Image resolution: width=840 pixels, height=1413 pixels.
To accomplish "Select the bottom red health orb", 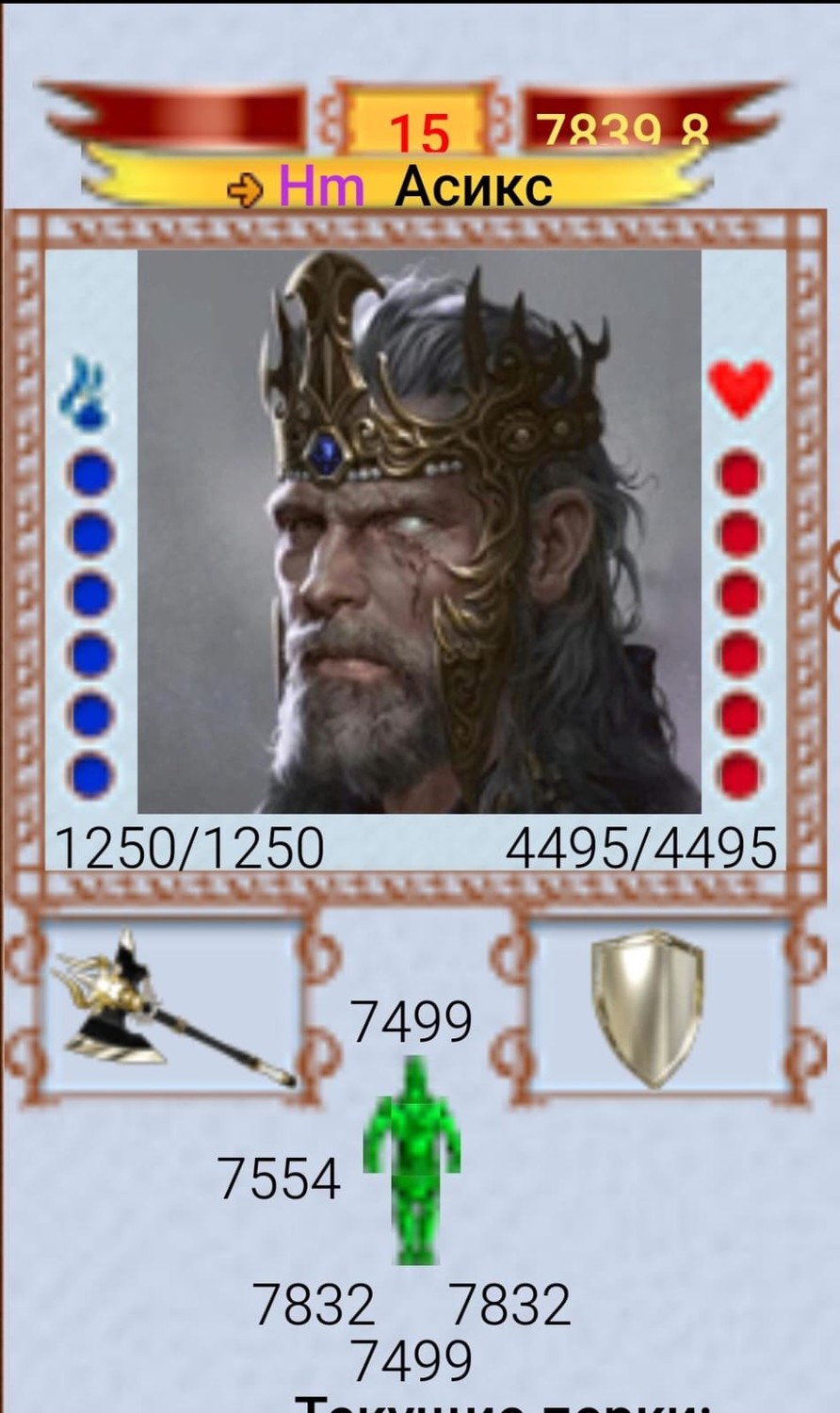I will pyautogui.click(x=740, y=775).
